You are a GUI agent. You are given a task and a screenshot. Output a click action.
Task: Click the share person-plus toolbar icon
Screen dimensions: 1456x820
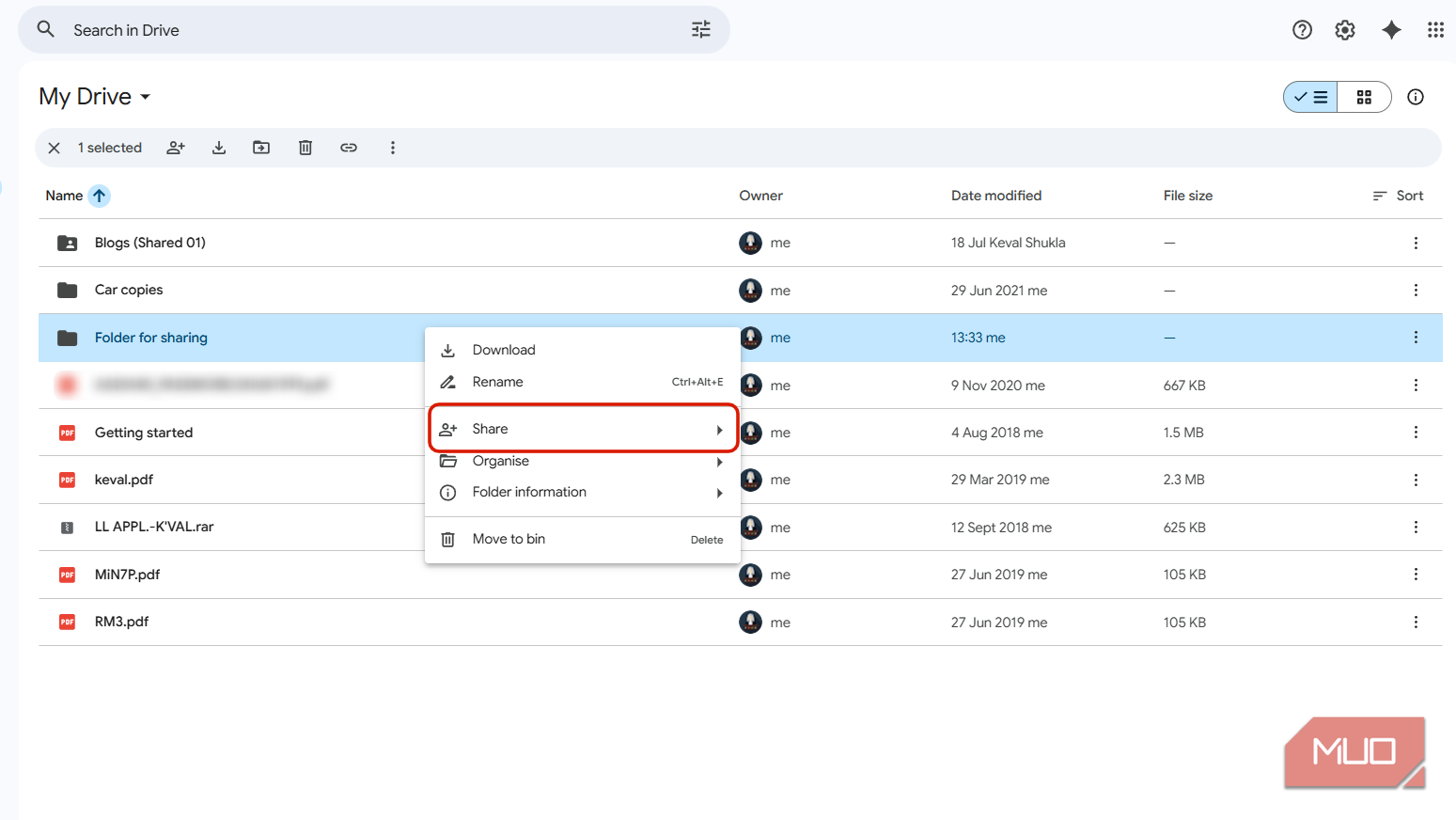pyautogui.click(x=176, y=148)
